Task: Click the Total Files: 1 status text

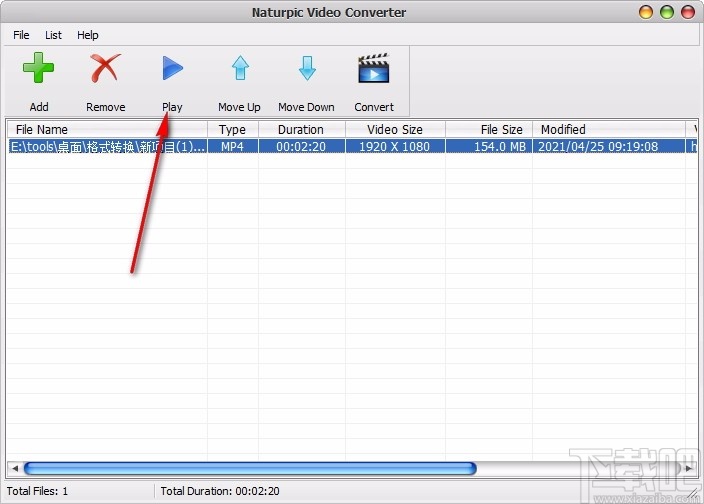Action: [x=37, y=491]
